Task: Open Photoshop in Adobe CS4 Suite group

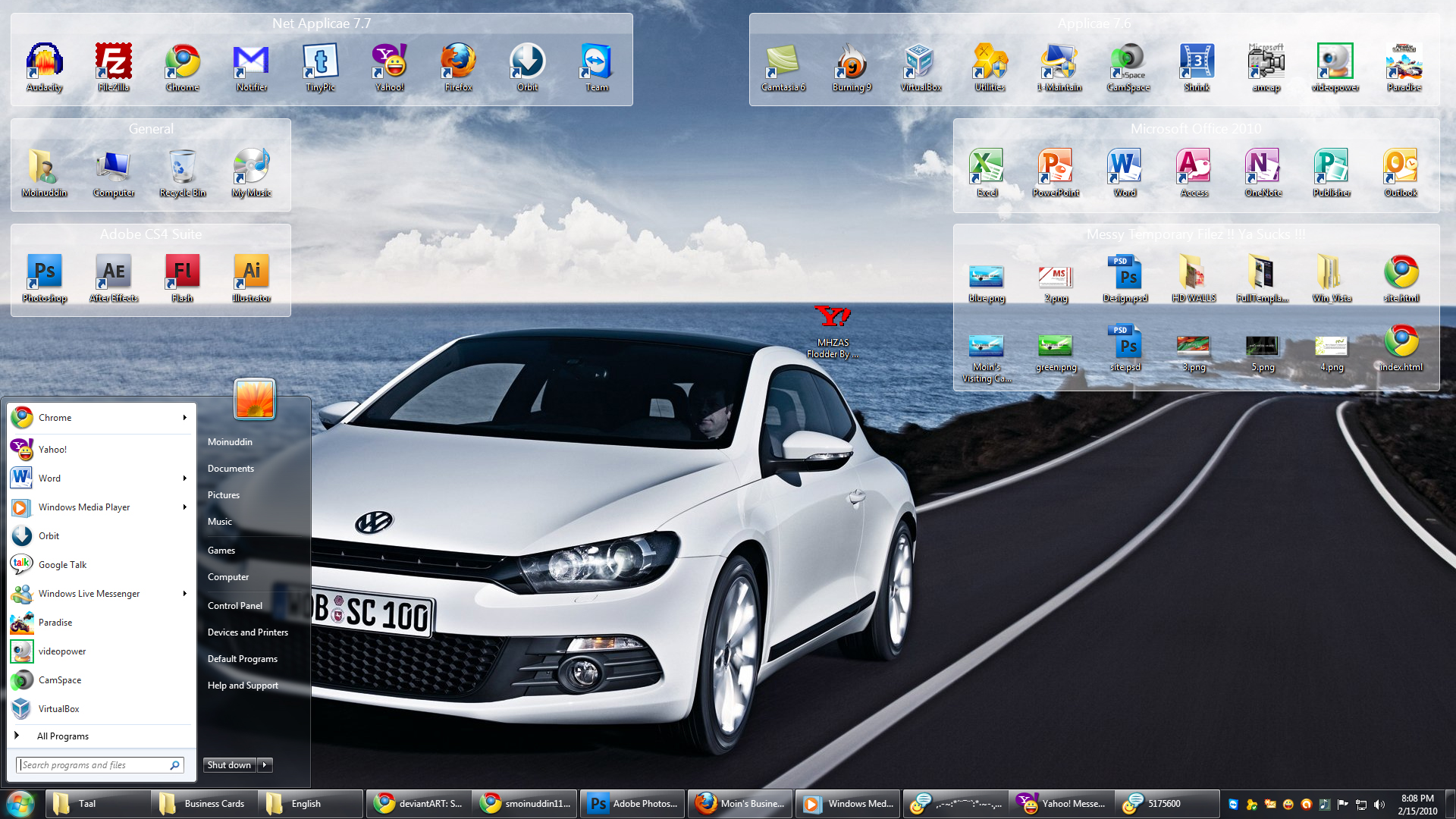Action: click(45, 278)
